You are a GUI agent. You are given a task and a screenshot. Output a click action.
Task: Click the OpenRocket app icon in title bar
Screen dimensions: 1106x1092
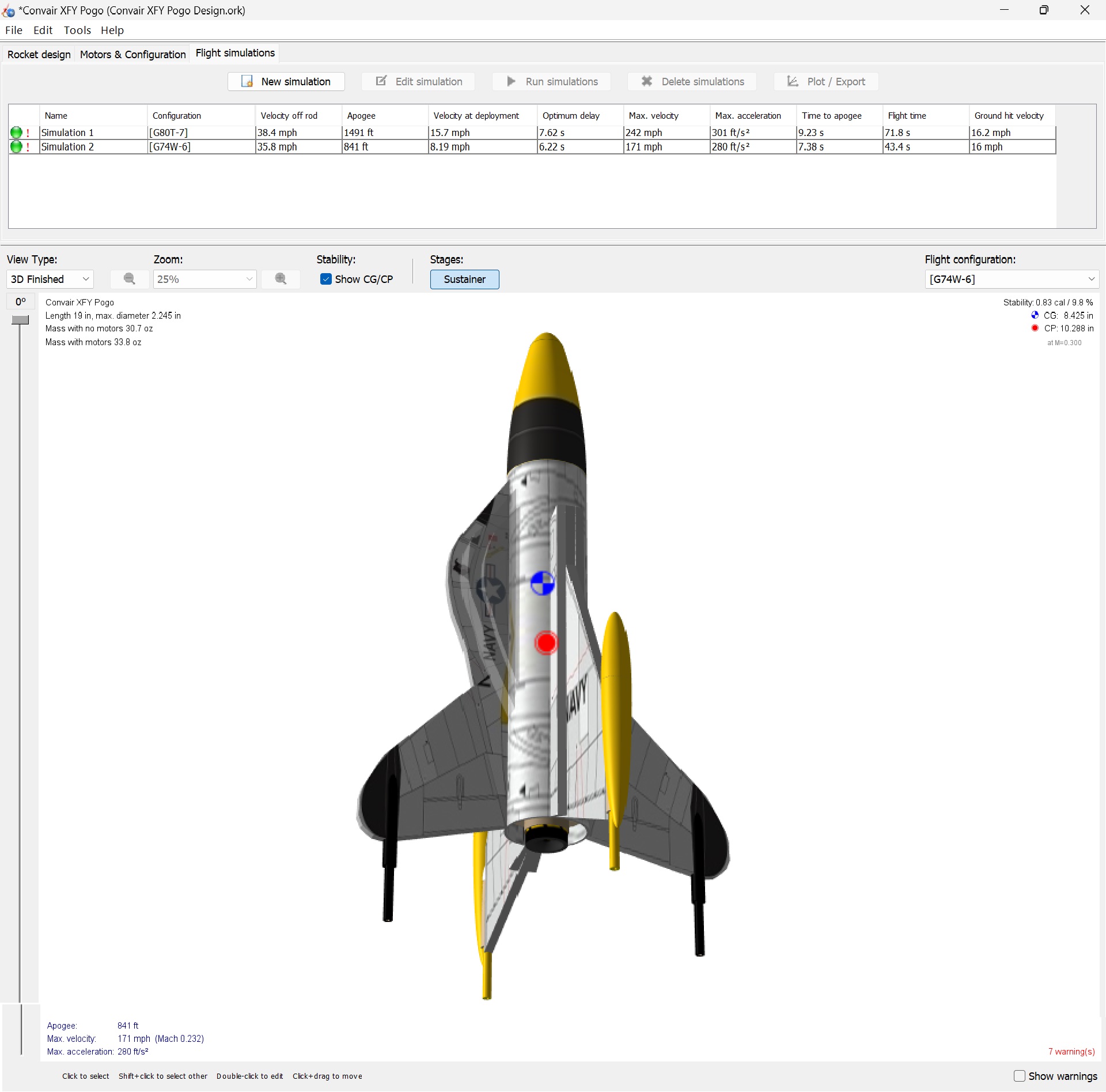coord(8,10)
